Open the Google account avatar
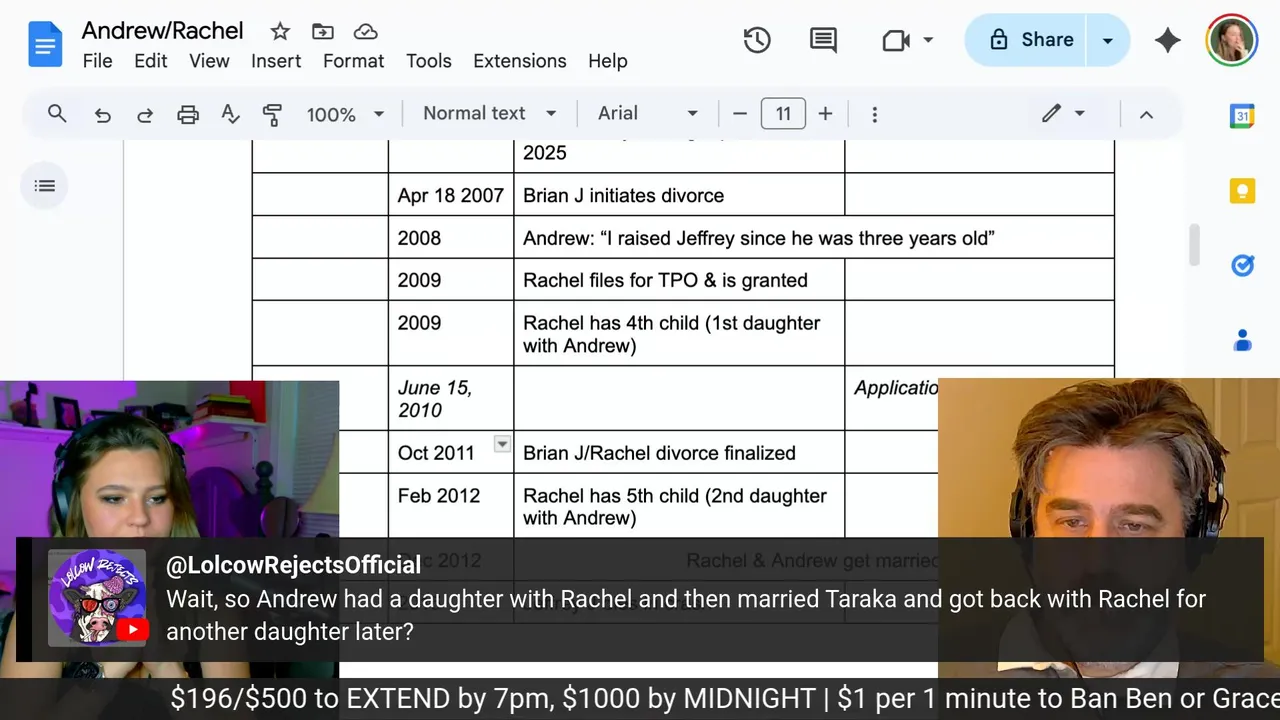1280x720 pixels. [1231, 40]
